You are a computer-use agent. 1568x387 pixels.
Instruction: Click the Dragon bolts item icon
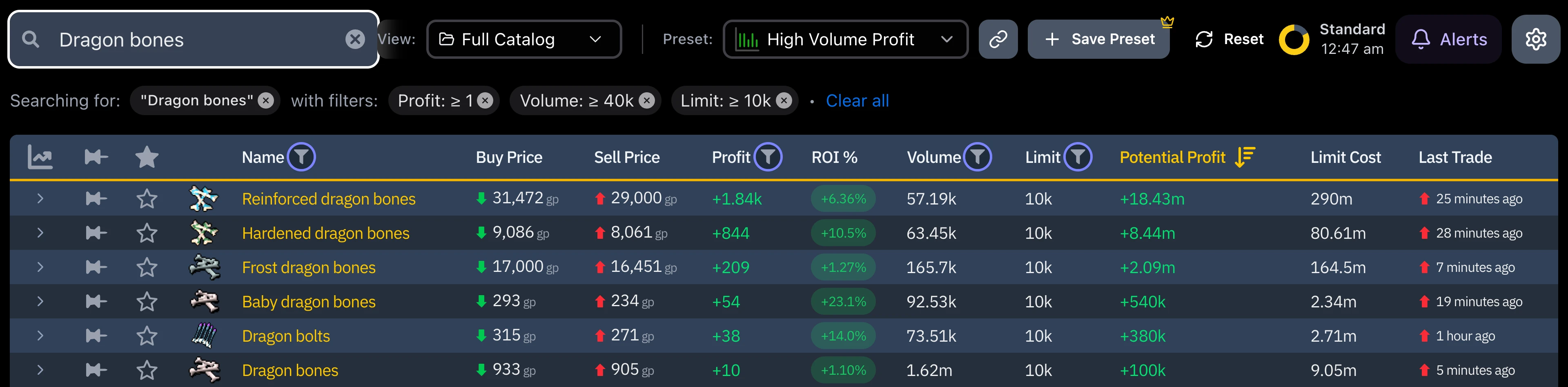[x=204, y=336]
